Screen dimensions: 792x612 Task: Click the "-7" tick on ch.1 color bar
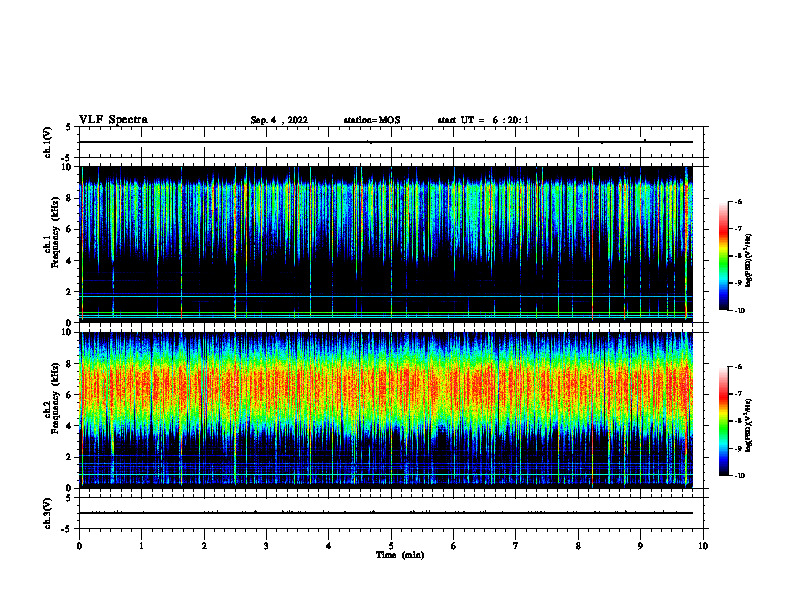[x=738, y=229]
